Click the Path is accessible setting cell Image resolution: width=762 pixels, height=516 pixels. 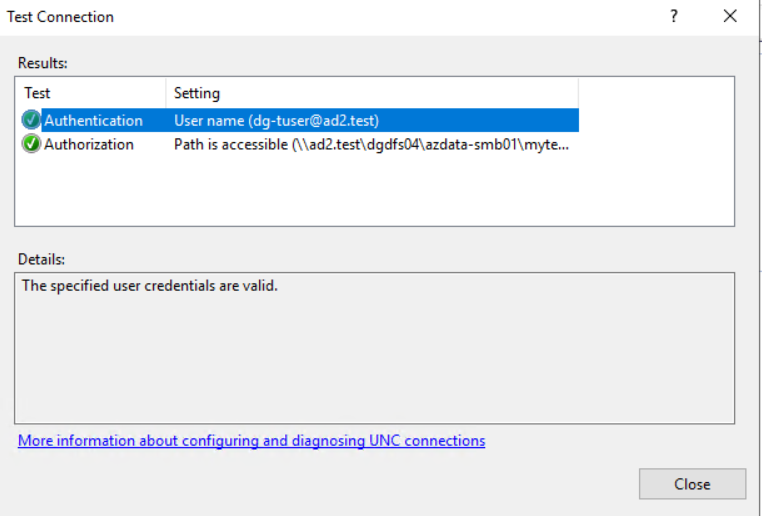(371, 144)
